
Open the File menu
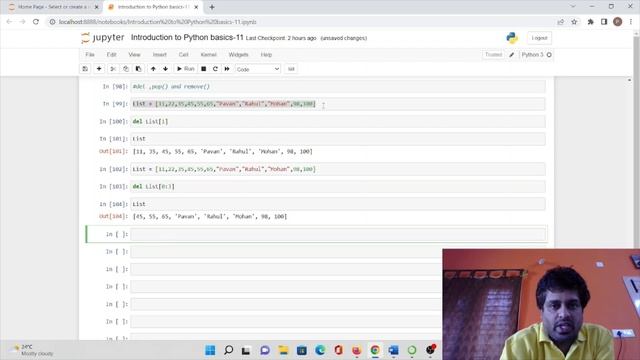(x=90, y=55)
